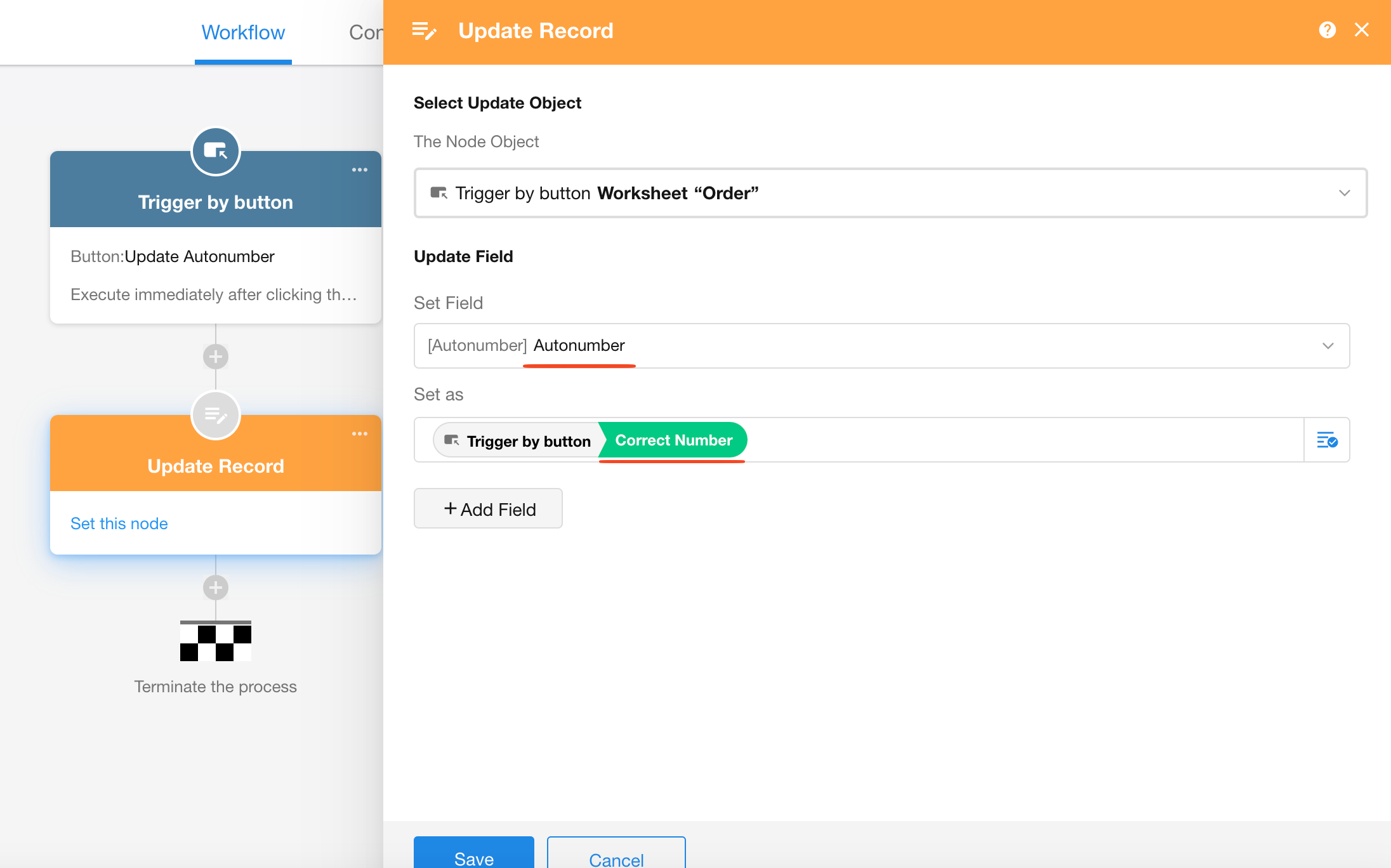Click the Update Record header edit icon
This screenshot has height=868, width=1391.
coord(424,30)
